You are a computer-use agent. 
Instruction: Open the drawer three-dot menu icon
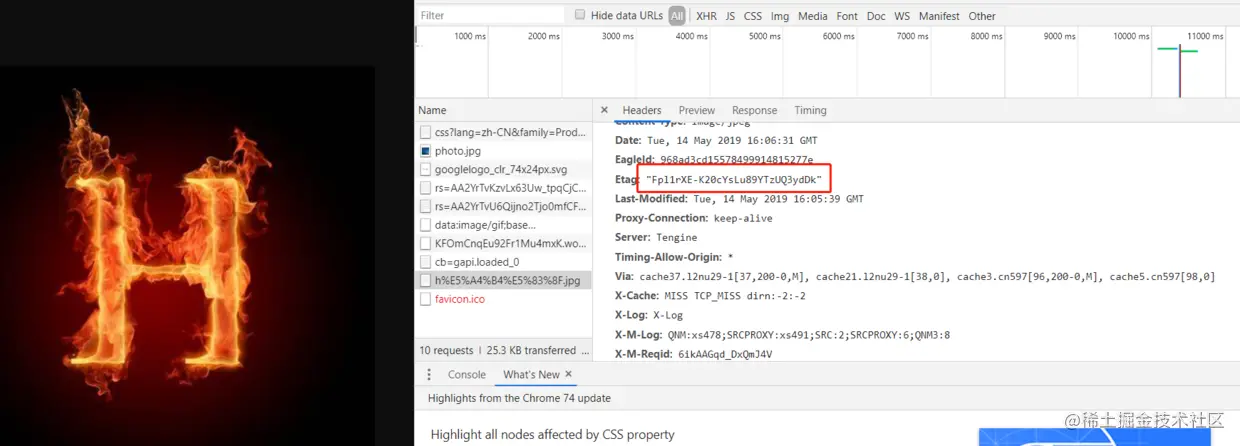[x=429, y=374]
